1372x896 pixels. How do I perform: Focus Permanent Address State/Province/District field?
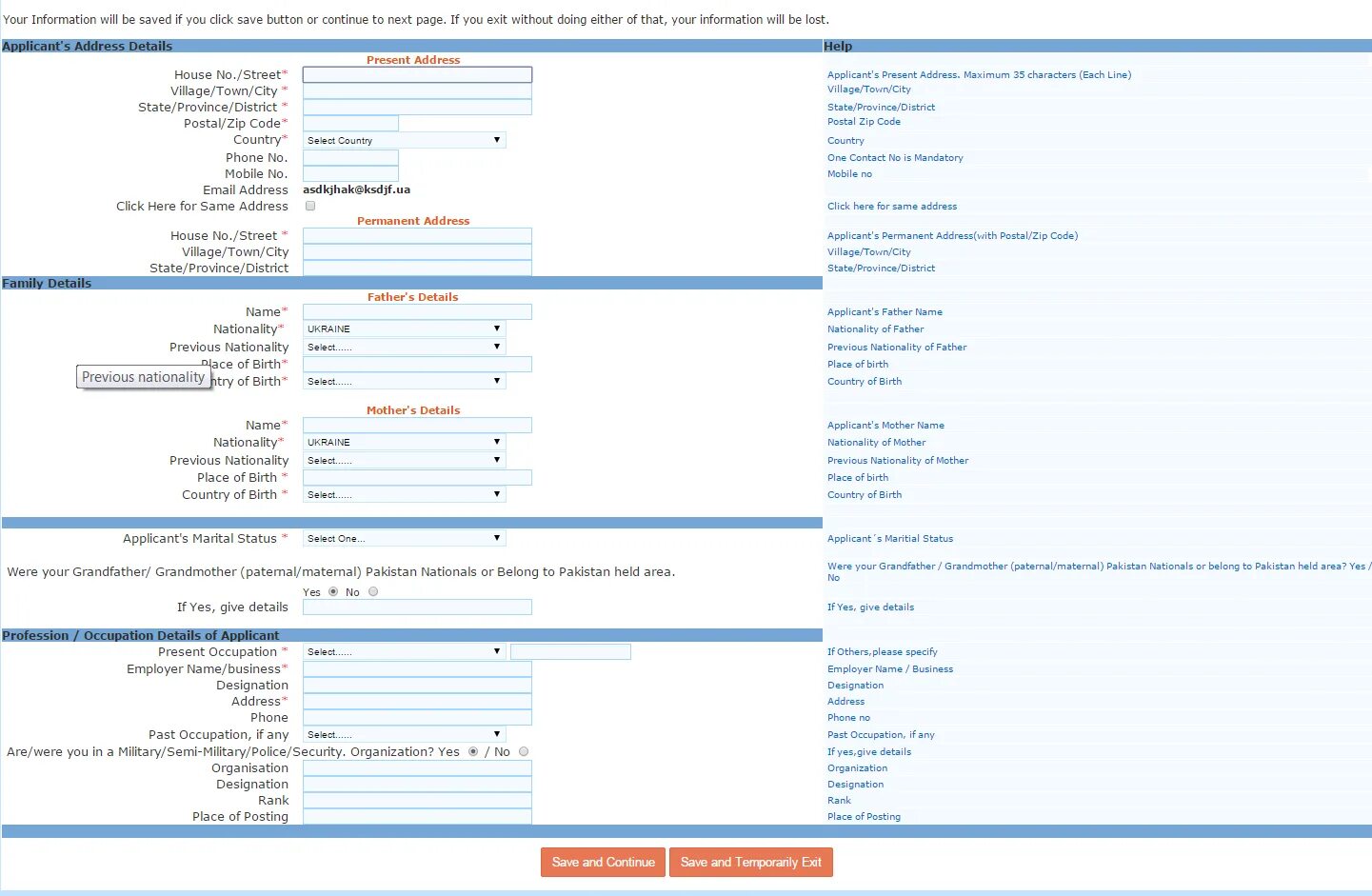coord(417,268)
